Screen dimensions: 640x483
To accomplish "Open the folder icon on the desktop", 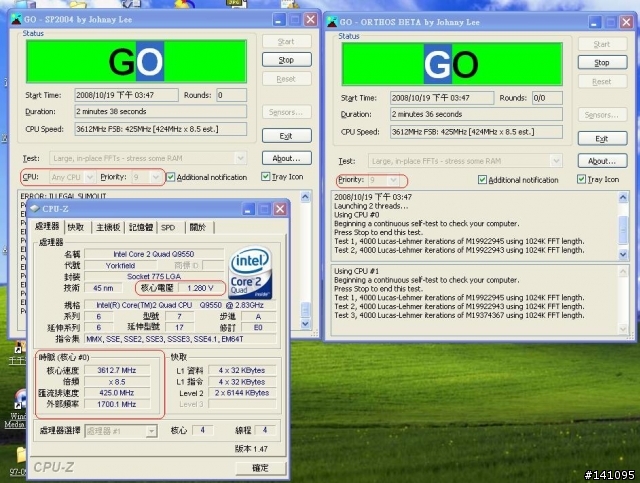I will 20,455.
